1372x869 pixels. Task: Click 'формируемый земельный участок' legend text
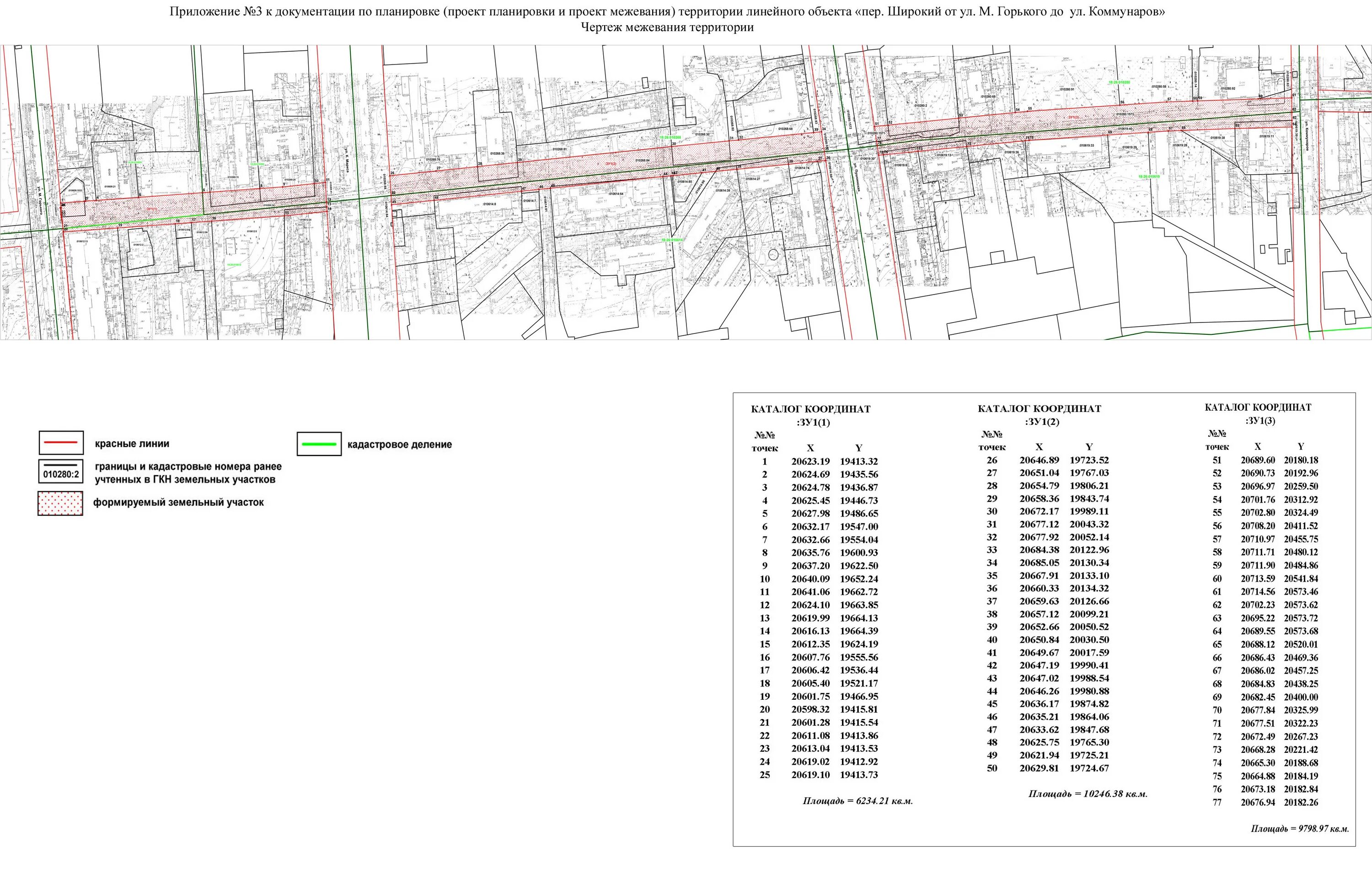point(178,502)
